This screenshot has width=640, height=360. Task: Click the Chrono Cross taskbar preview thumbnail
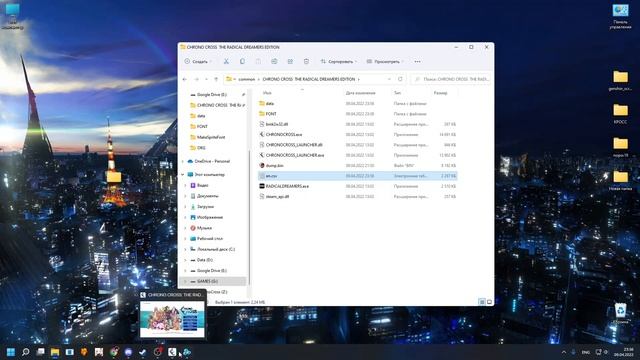[x=172, y=319]
